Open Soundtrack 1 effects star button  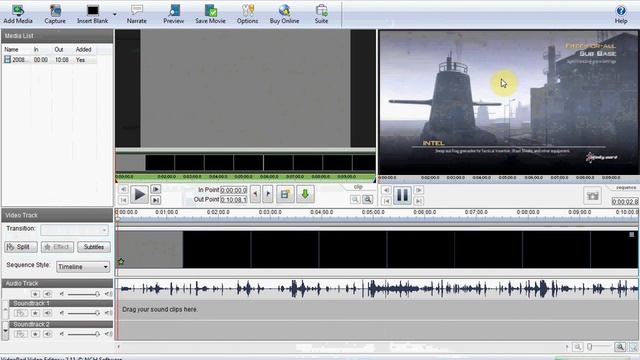[x=36, y=313]
